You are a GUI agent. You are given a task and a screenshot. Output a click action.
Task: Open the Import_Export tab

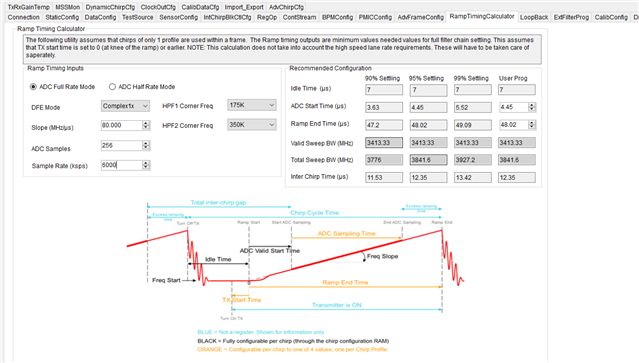click(244, 7)
